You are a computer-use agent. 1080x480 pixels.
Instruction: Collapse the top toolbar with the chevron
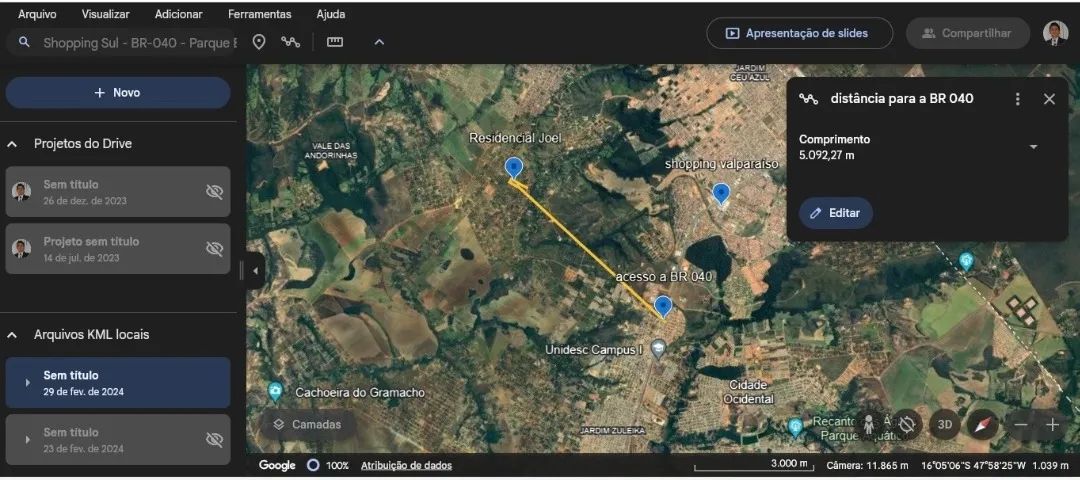click(x=379, y=43)
